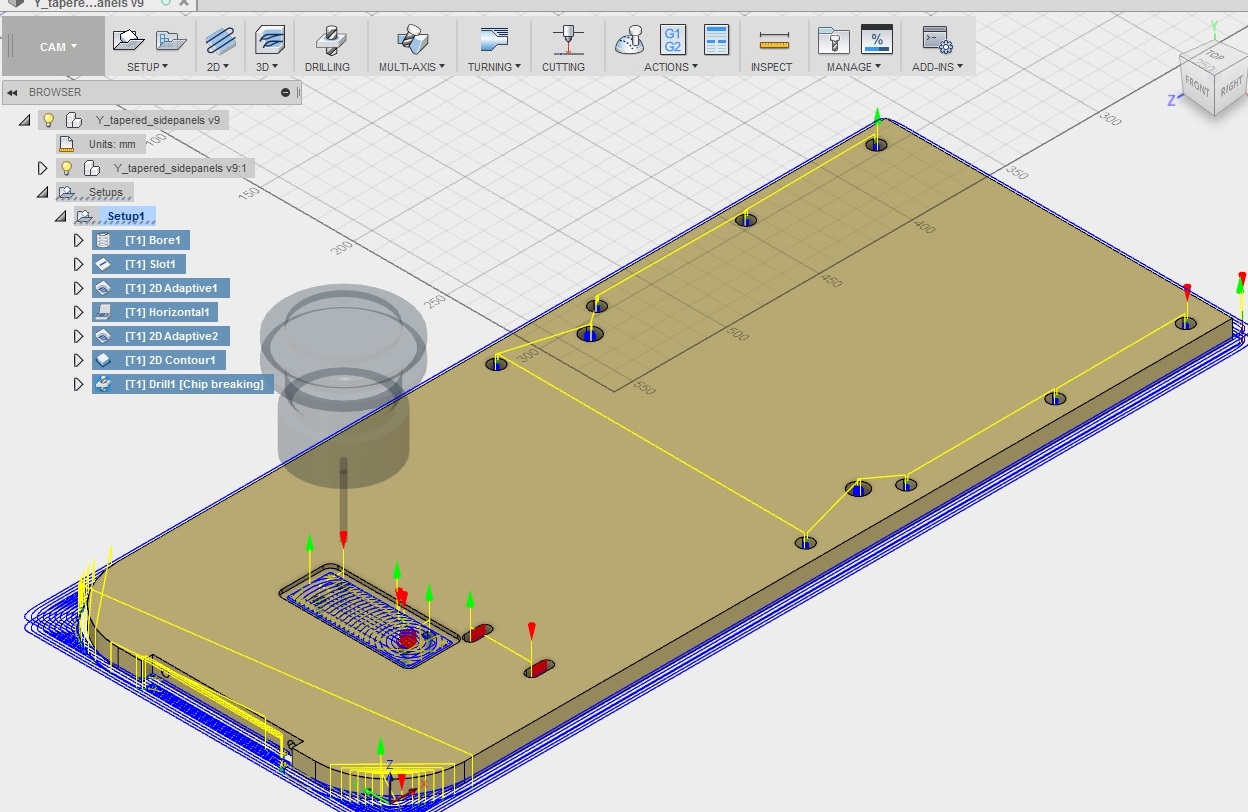Select the Measure ruler icon above Inspect
This screenshot has height=812, width=1248.
[x=774, y=41]
